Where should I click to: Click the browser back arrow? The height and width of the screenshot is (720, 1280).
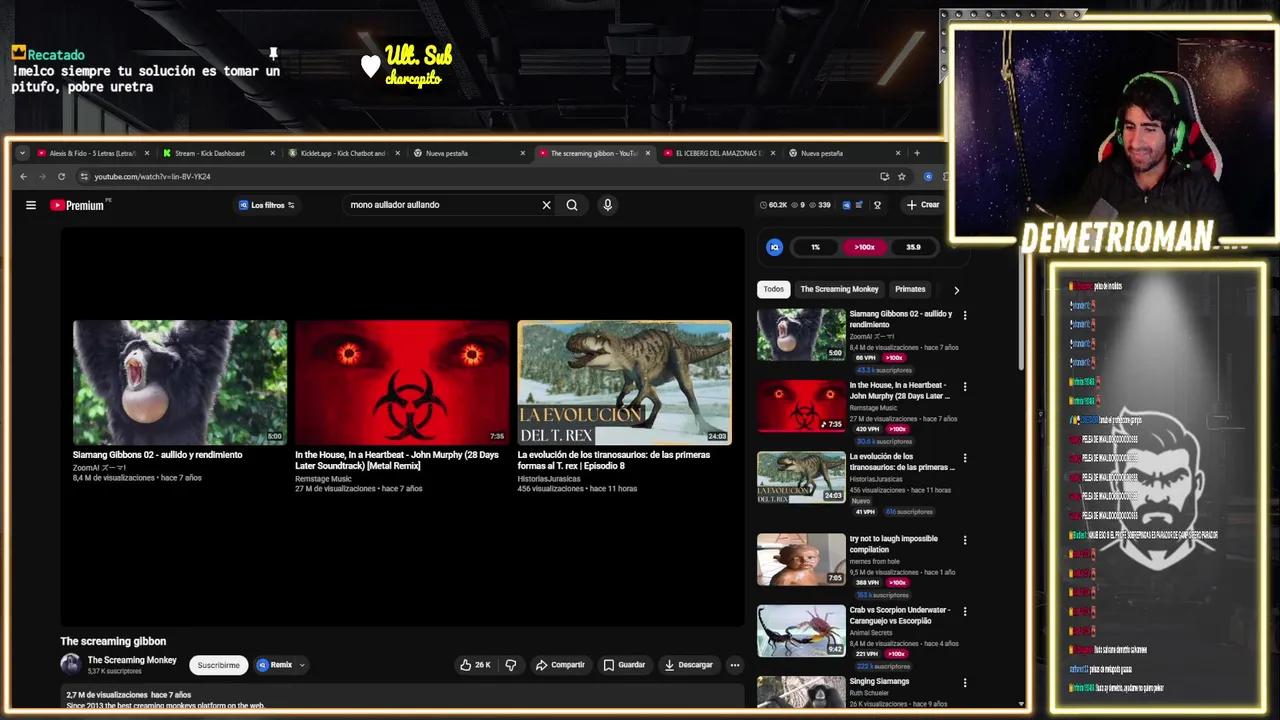click(x=24, y=177)
